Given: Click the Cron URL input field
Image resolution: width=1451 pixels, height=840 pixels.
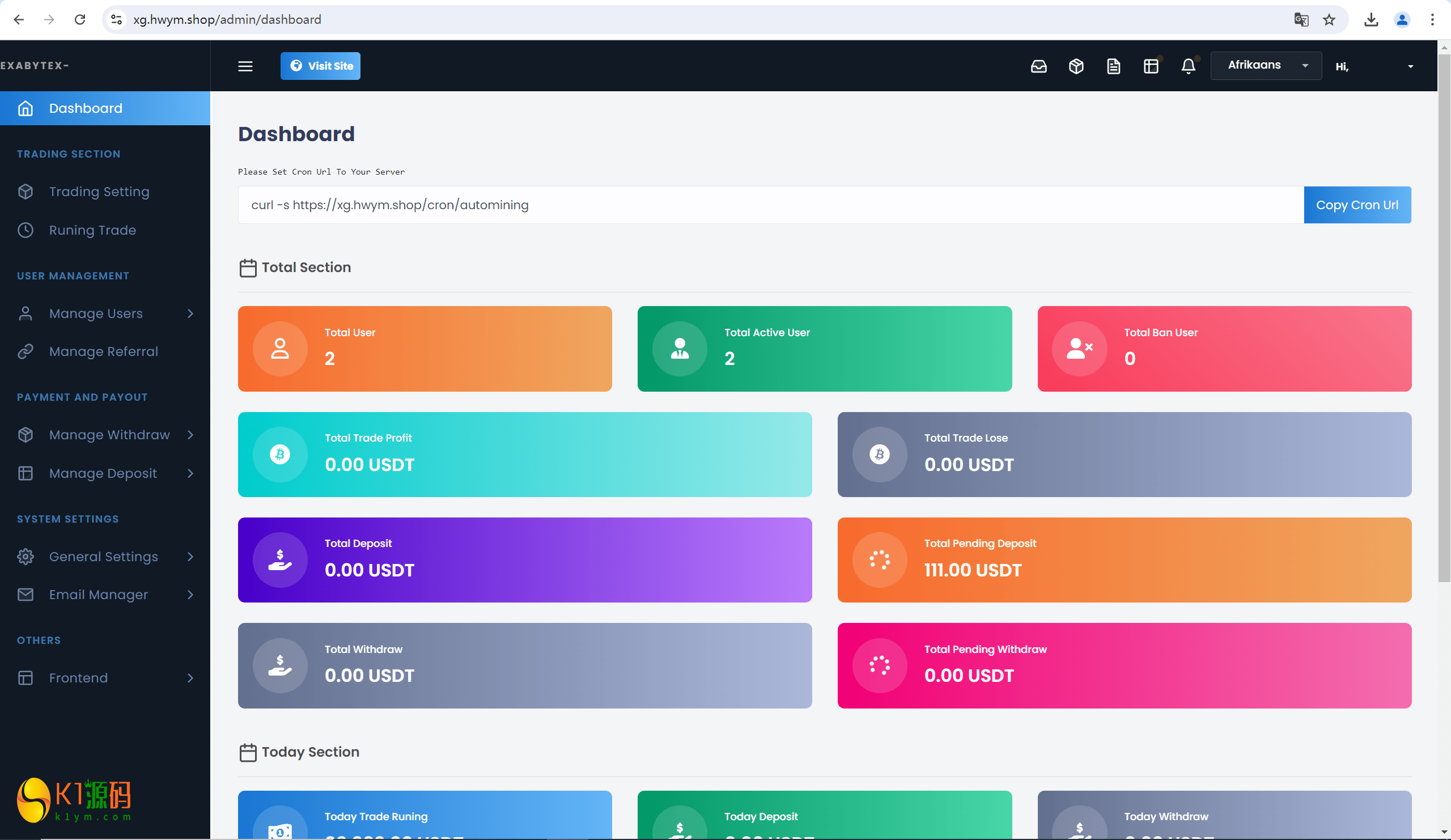Looking at the screenshot, I should (x=770, y=205).
